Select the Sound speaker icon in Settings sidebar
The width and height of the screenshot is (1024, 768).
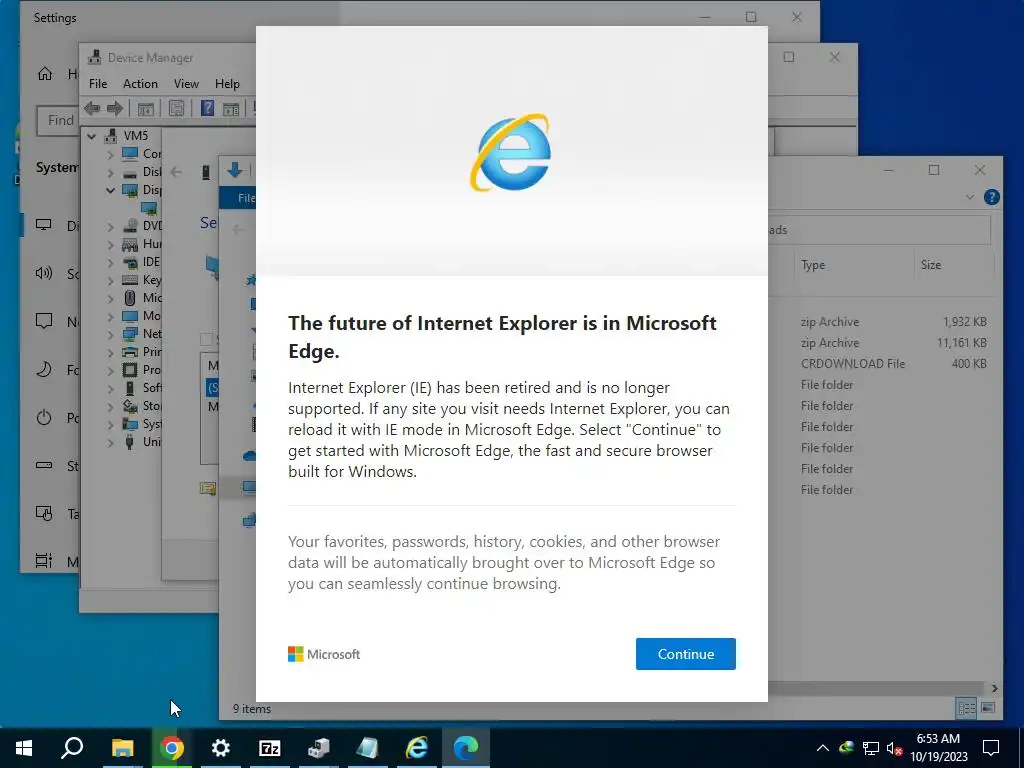coord(44,273)
